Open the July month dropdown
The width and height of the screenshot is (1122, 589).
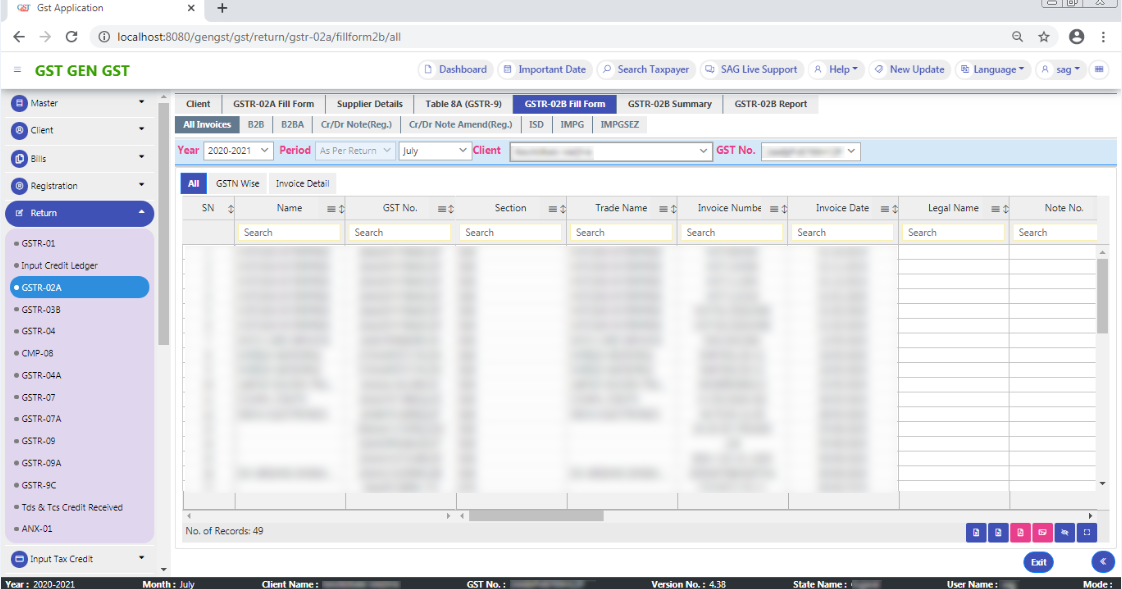coord(434,151)
